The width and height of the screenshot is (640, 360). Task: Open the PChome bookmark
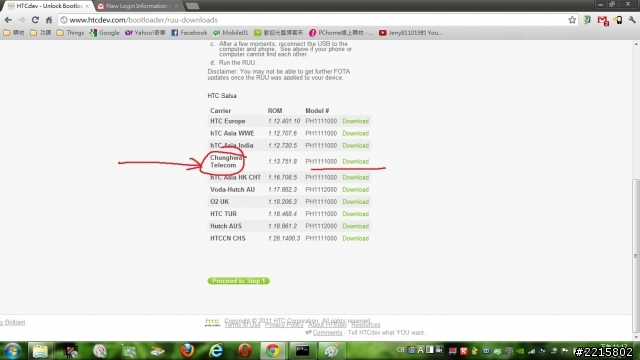341,33
